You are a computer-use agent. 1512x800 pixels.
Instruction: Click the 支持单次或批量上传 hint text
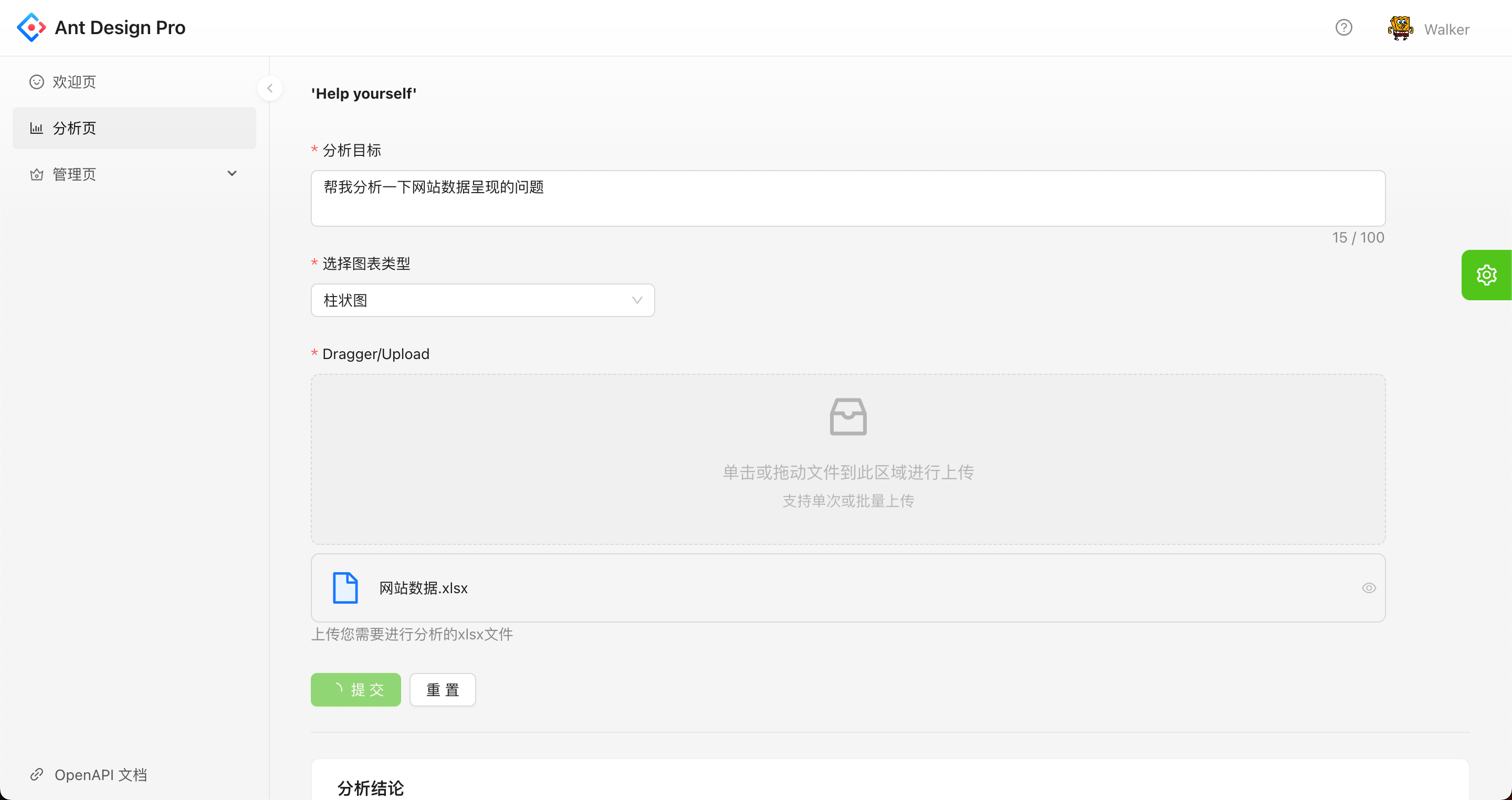[x=848, y=501]
